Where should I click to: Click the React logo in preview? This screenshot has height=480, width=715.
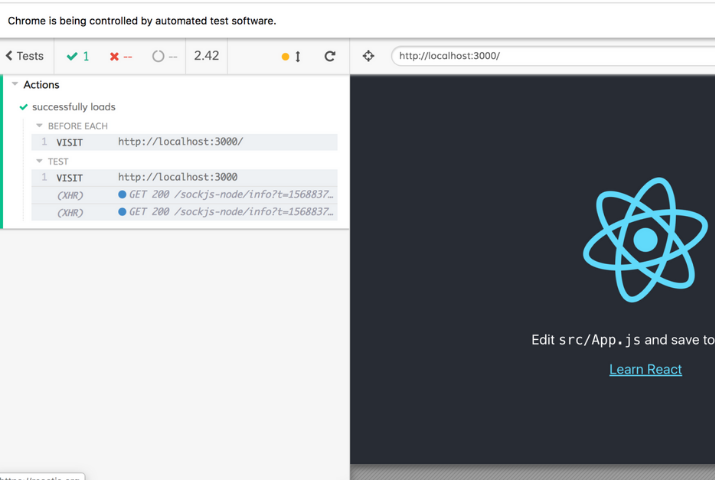coord(645,240)
